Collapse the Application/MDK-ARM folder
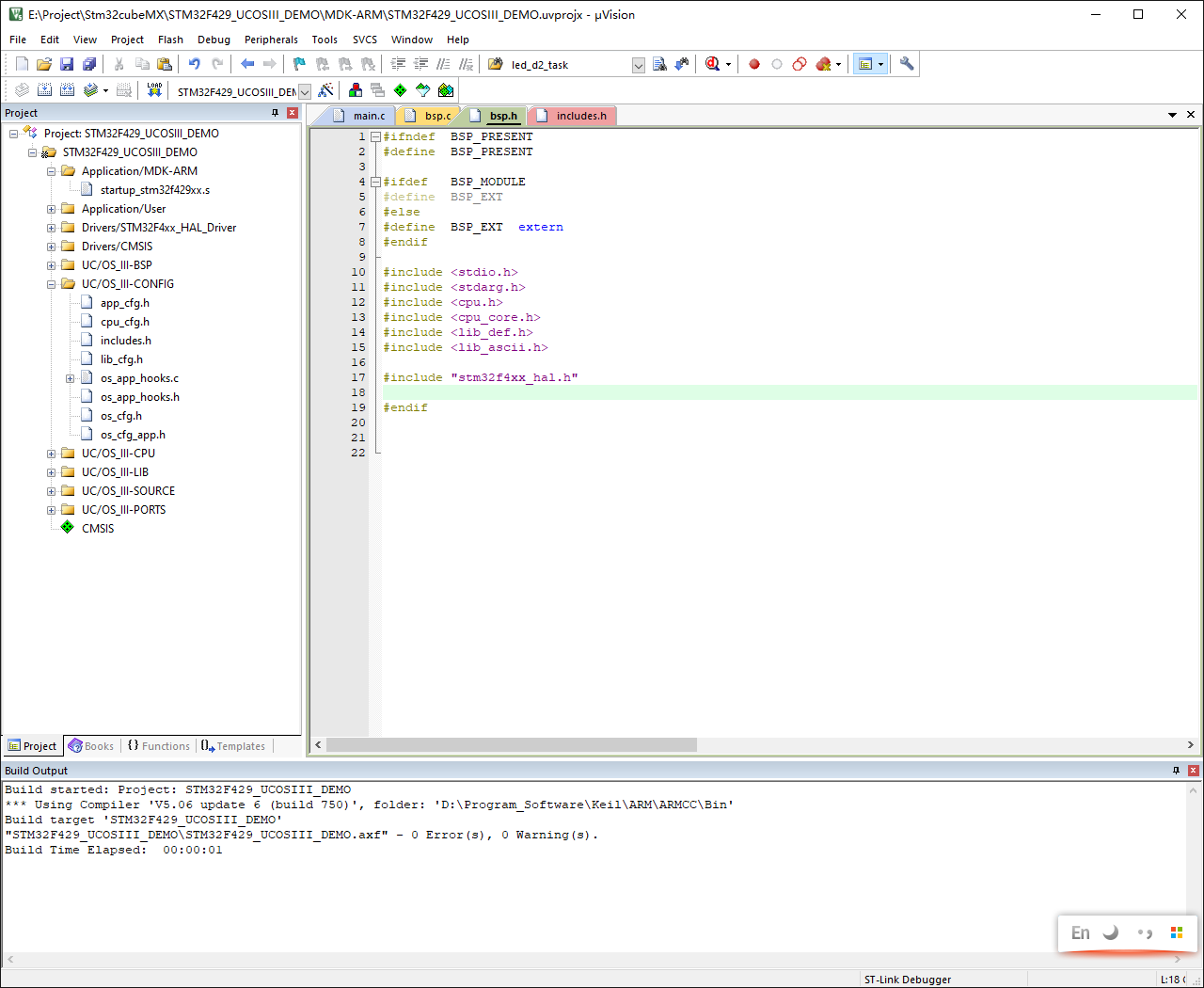 (52, 171)
